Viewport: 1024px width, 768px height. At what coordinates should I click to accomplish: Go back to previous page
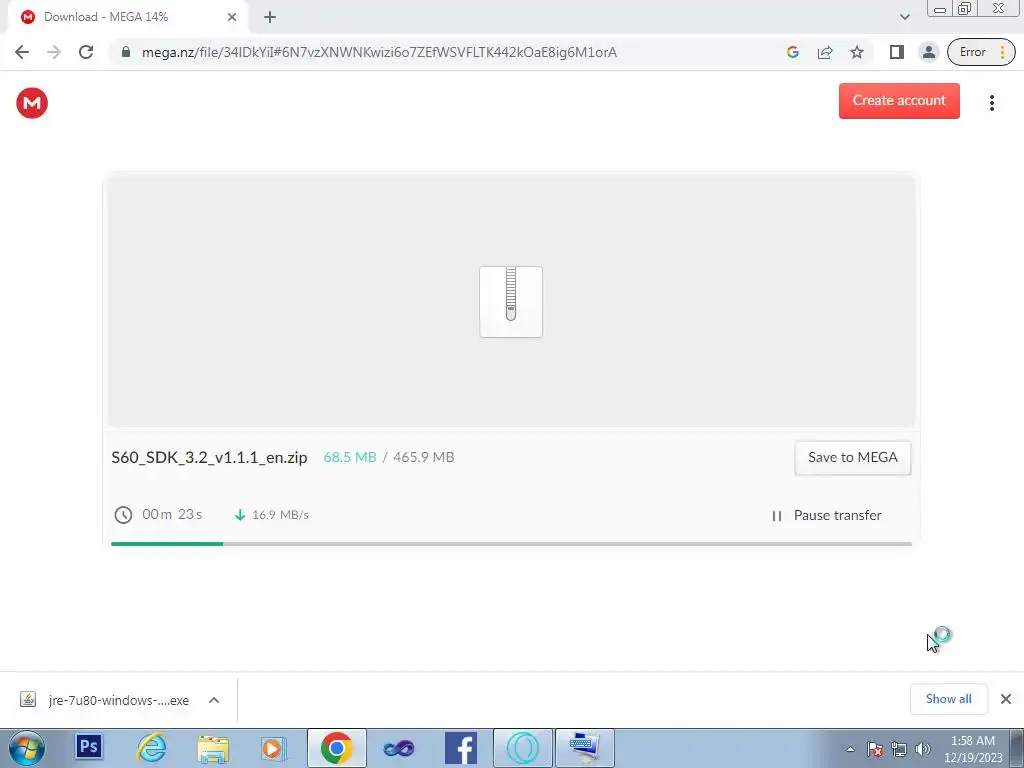point(22,52)
